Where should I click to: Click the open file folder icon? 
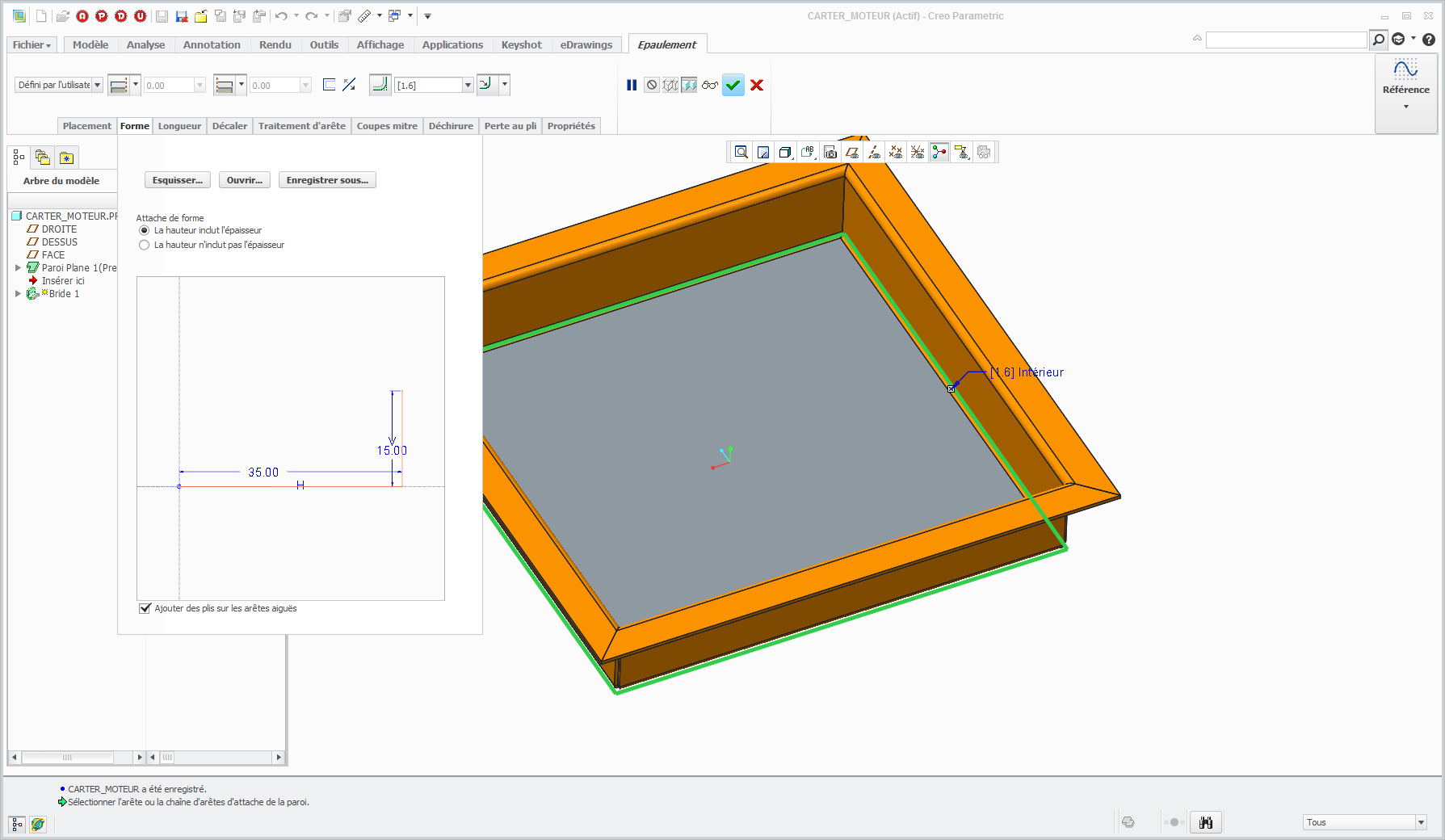pos(62,16)
